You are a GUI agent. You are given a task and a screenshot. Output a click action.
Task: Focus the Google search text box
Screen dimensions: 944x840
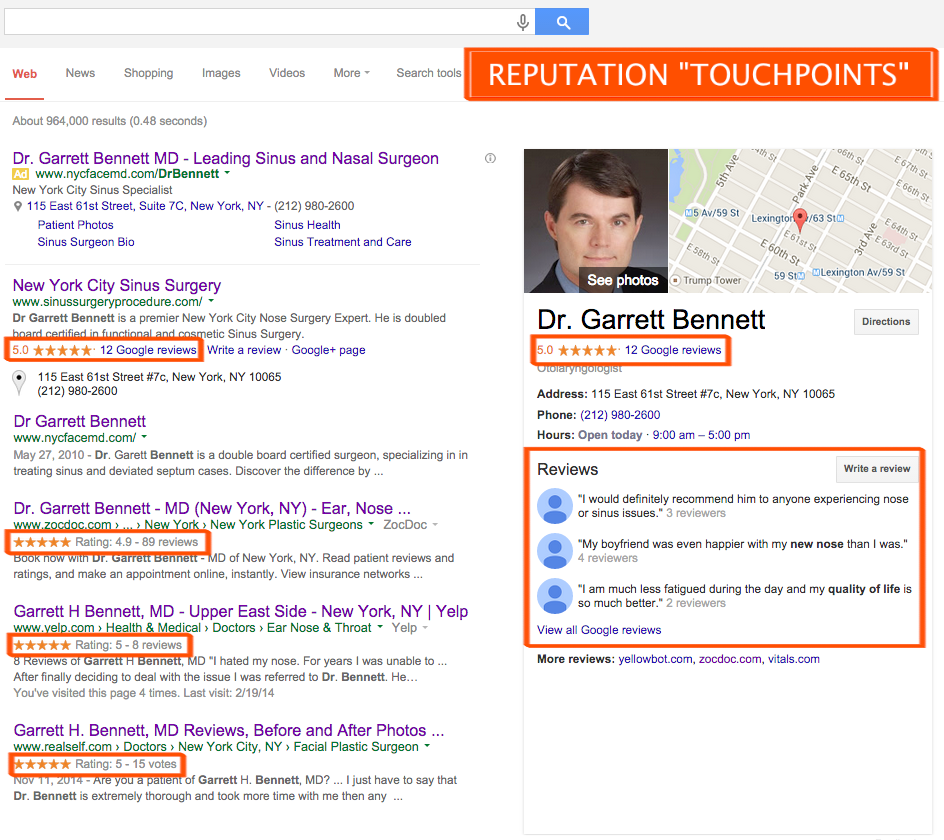(x=258, y=22)
